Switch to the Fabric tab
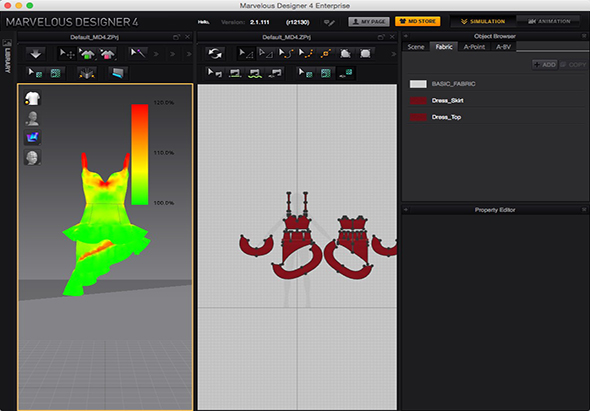This screenshot has height=411, width=590. tap(444, 47)
